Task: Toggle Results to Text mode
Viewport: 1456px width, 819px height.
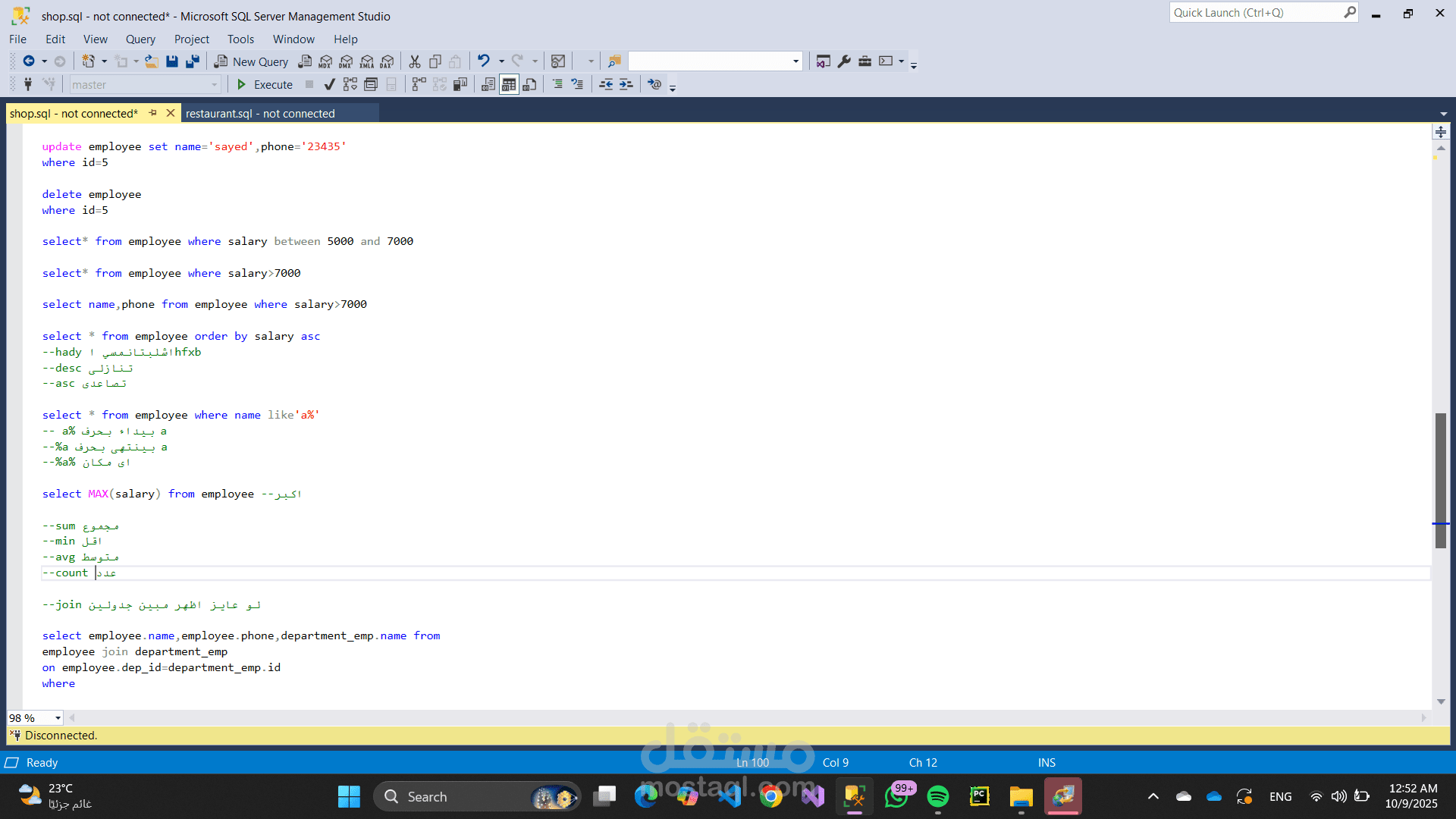Action: coord(488,84)
